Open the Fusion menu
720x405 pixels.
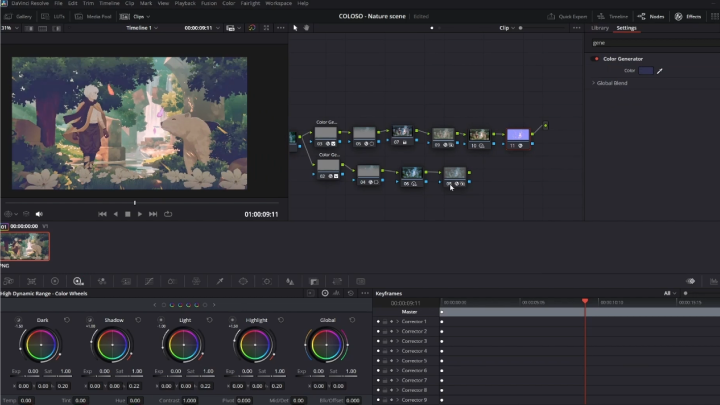pyautogui.click(x=208, y=3)
